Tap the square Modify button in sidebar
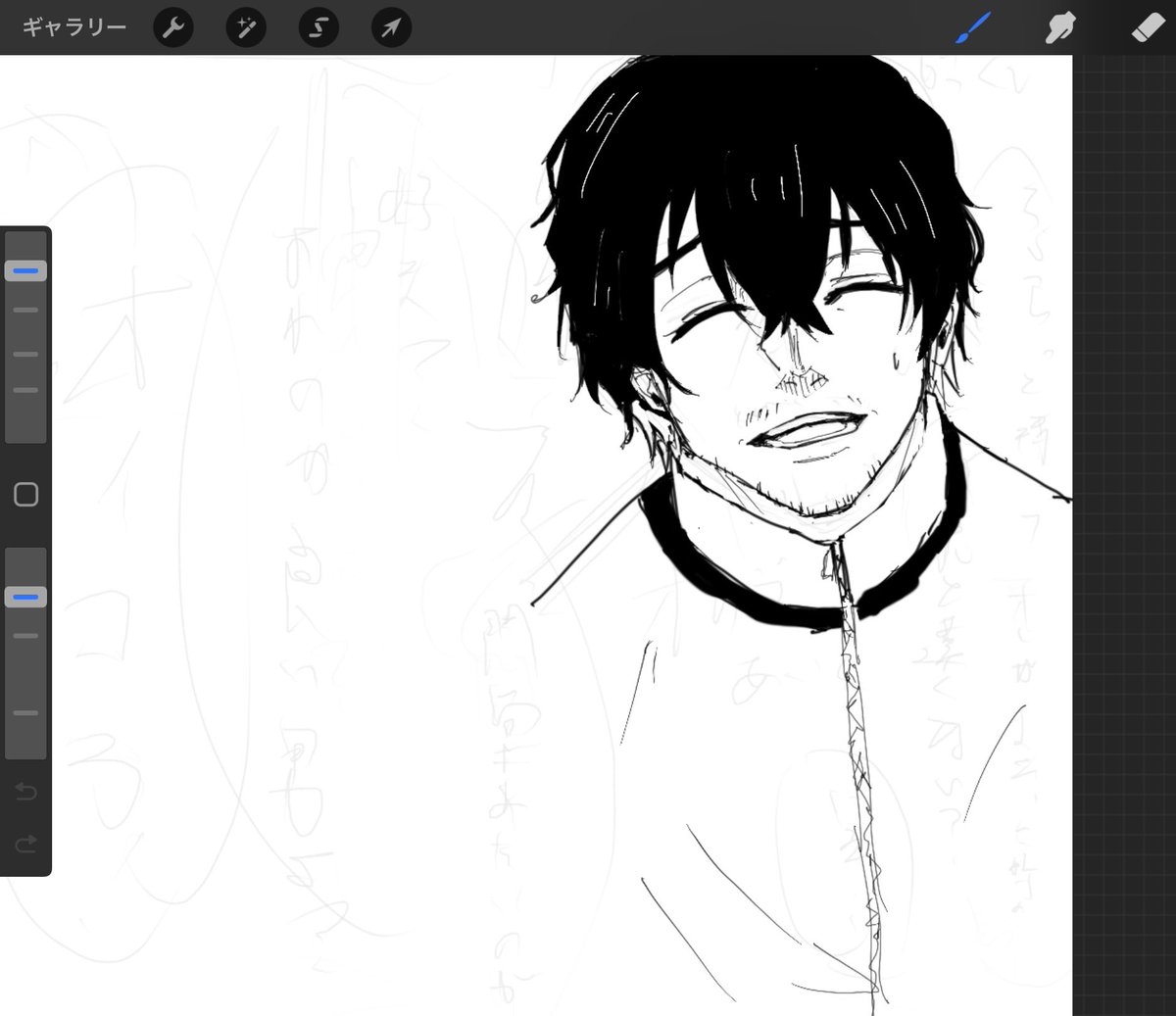This screenshot has width=1176, height=1016. 26,495
